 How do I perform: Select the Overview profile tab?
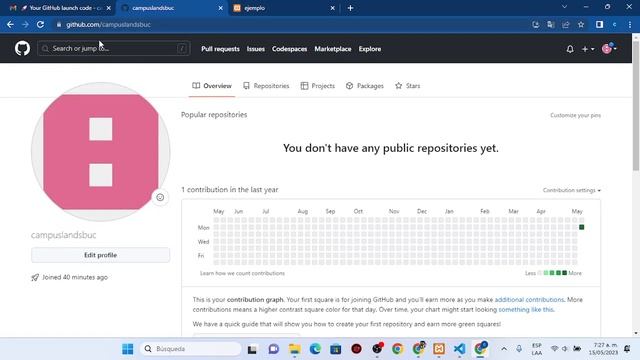point(212,86)
